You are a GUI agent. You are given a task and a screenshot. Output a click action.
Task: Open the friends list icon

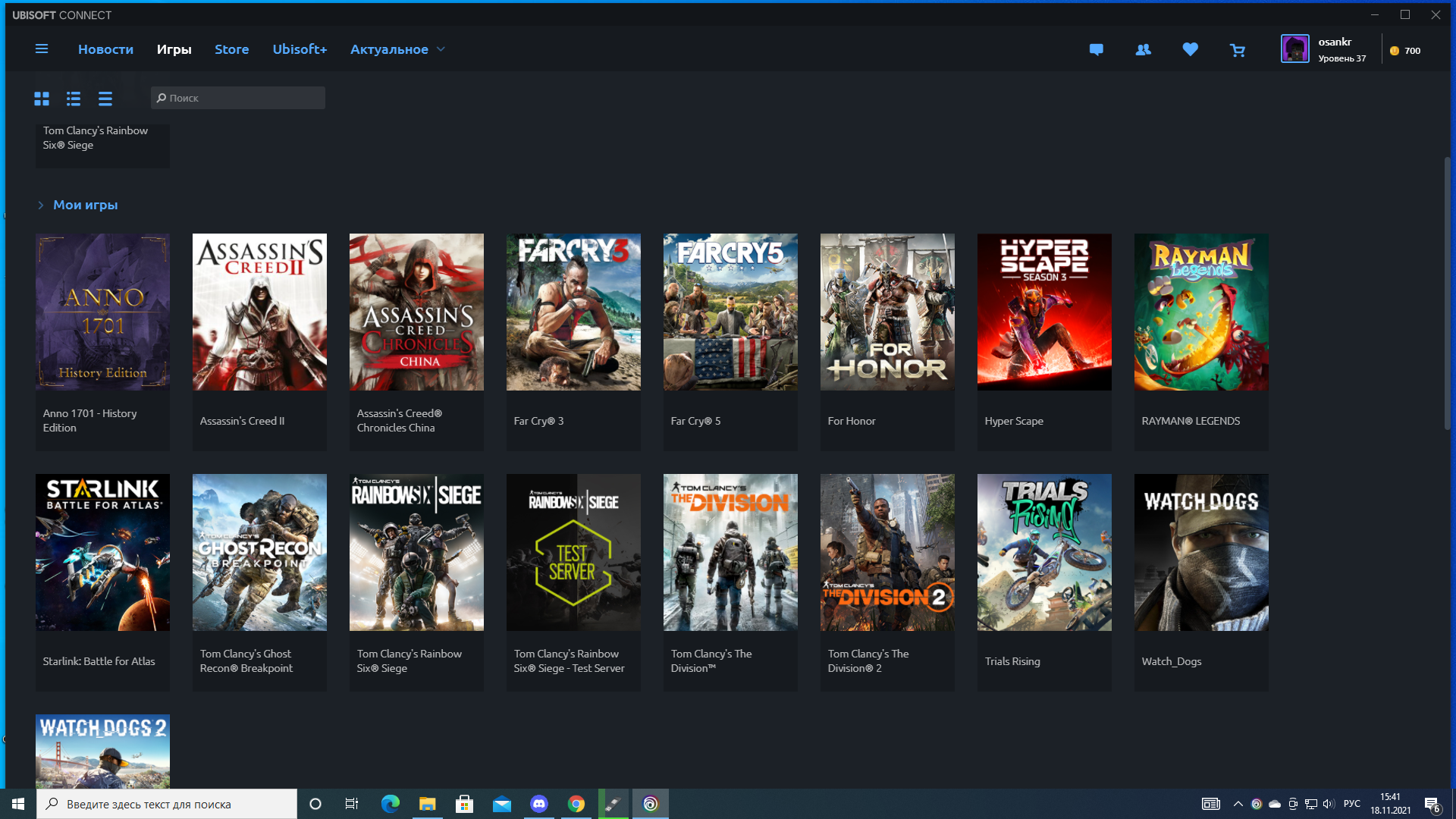1143,50
